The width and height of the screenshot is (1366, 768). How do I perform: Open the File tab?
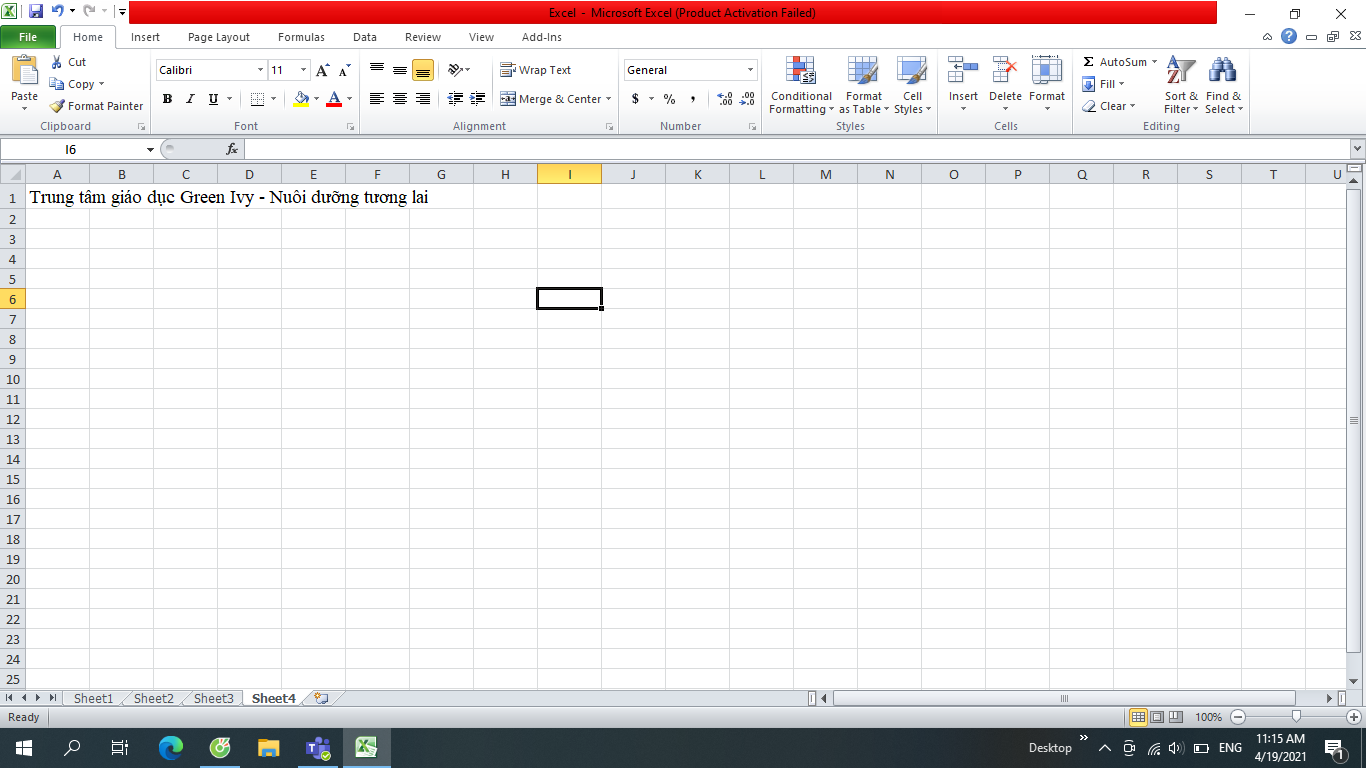coord(28,37)
